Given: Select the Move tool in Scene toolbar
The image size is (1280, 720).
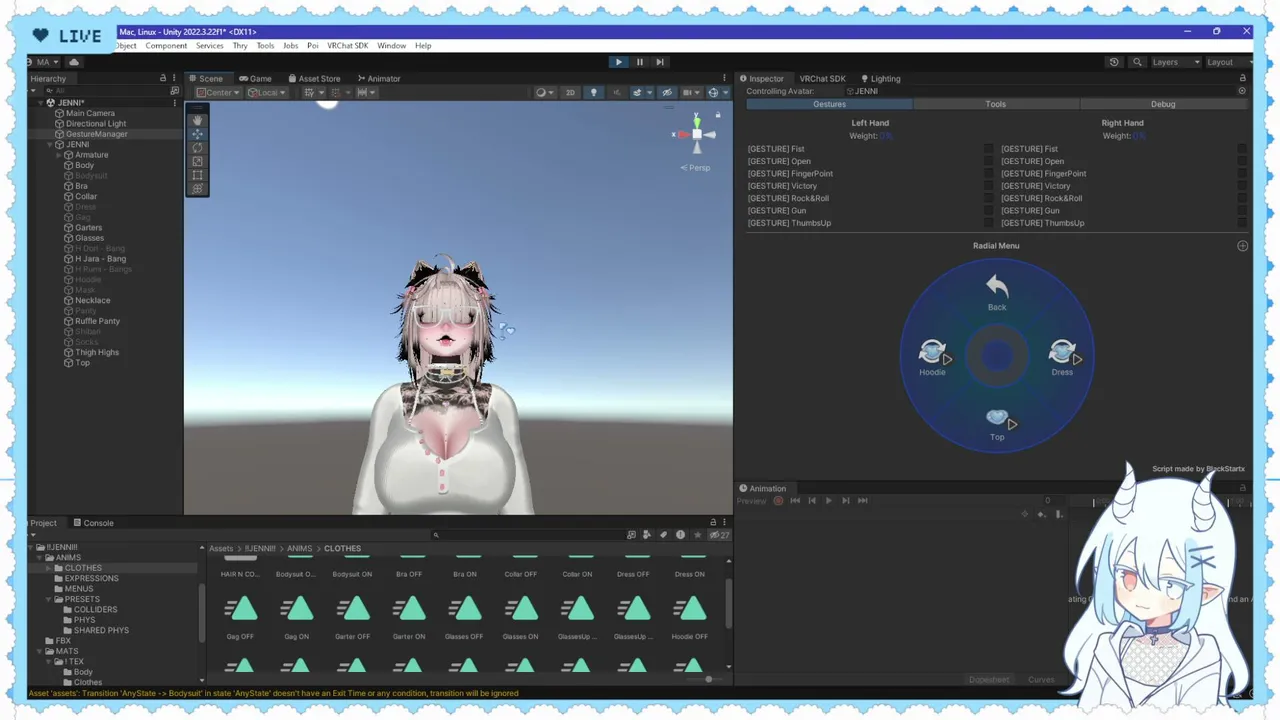Looking at the screenshot, I should [x=197, y=134].
